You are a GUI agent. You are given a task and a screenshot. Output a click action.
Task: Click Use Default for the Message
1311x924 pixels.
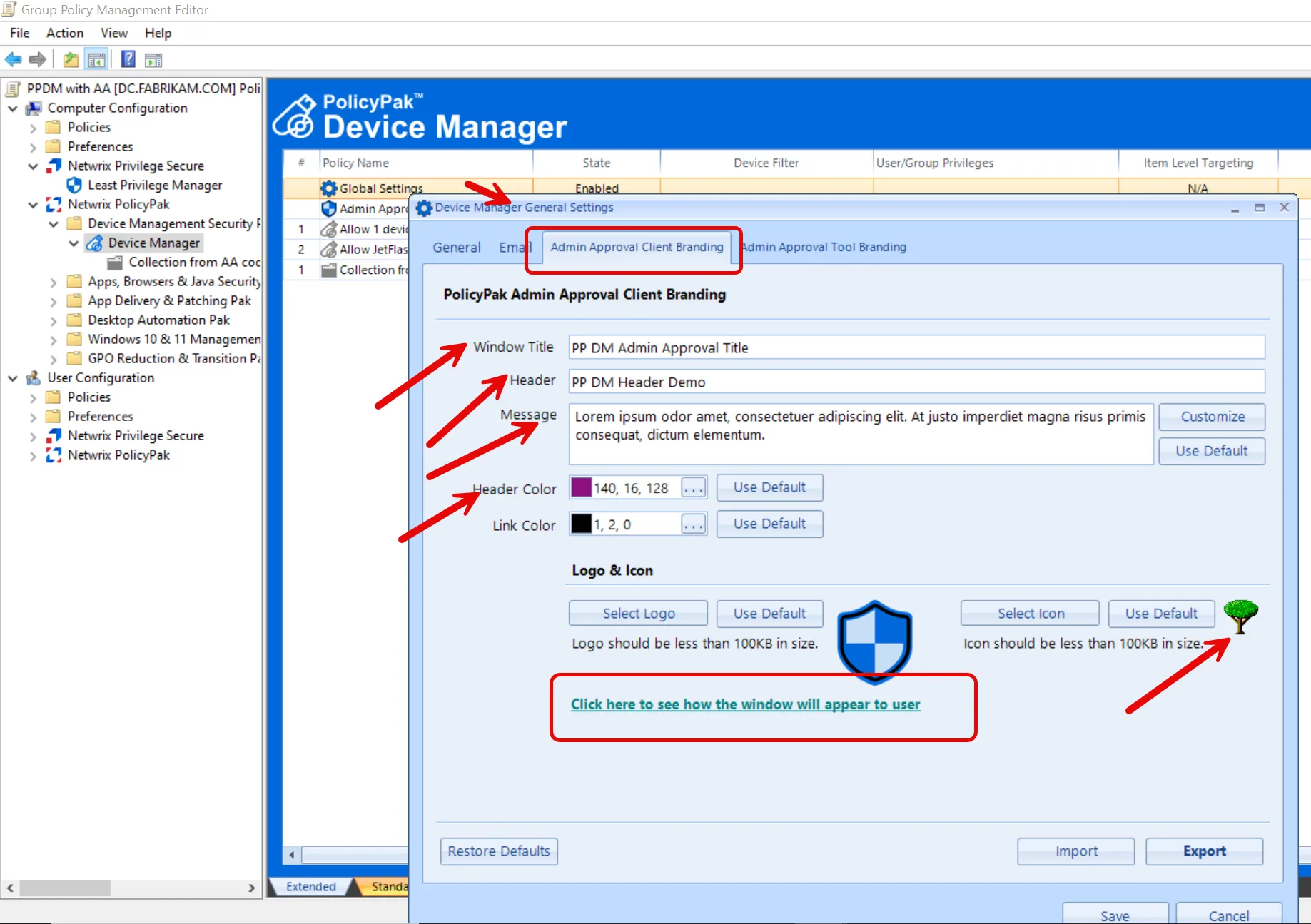coord(1212,451)
